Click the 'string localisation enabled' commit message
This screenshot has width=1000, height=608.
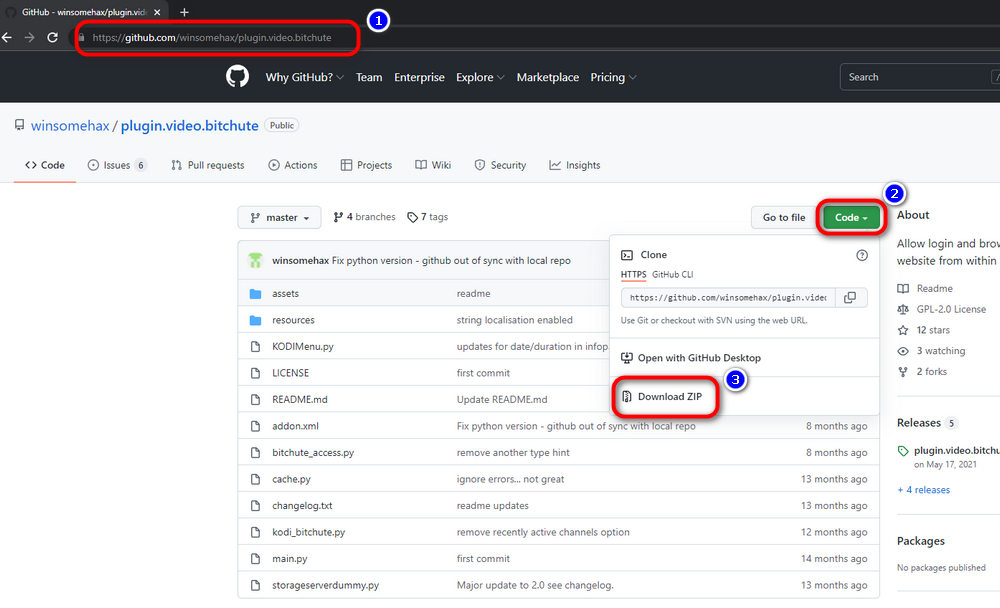point(515,320)
